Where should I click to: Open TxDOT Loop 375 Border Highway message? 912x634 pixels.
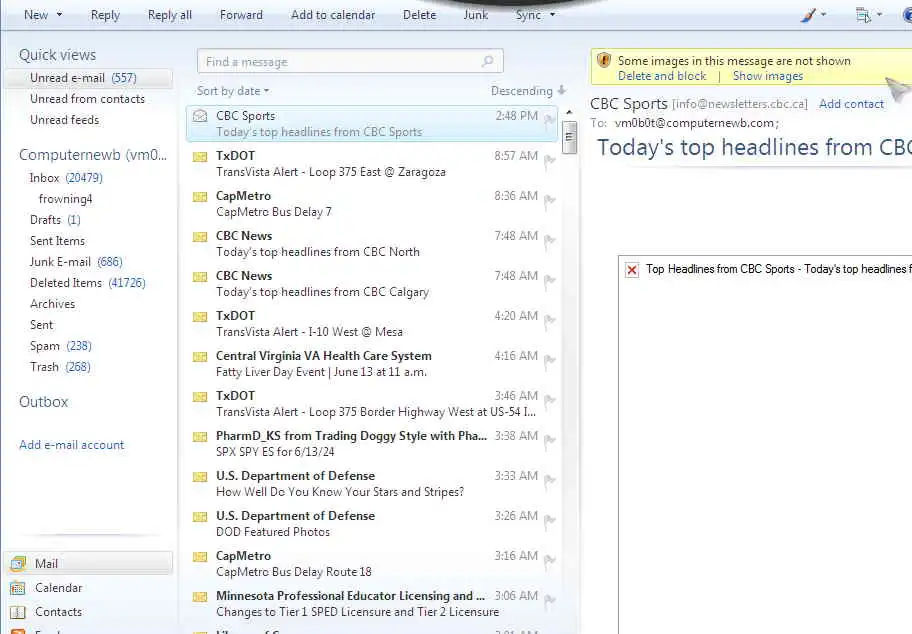tap(372, 404)
